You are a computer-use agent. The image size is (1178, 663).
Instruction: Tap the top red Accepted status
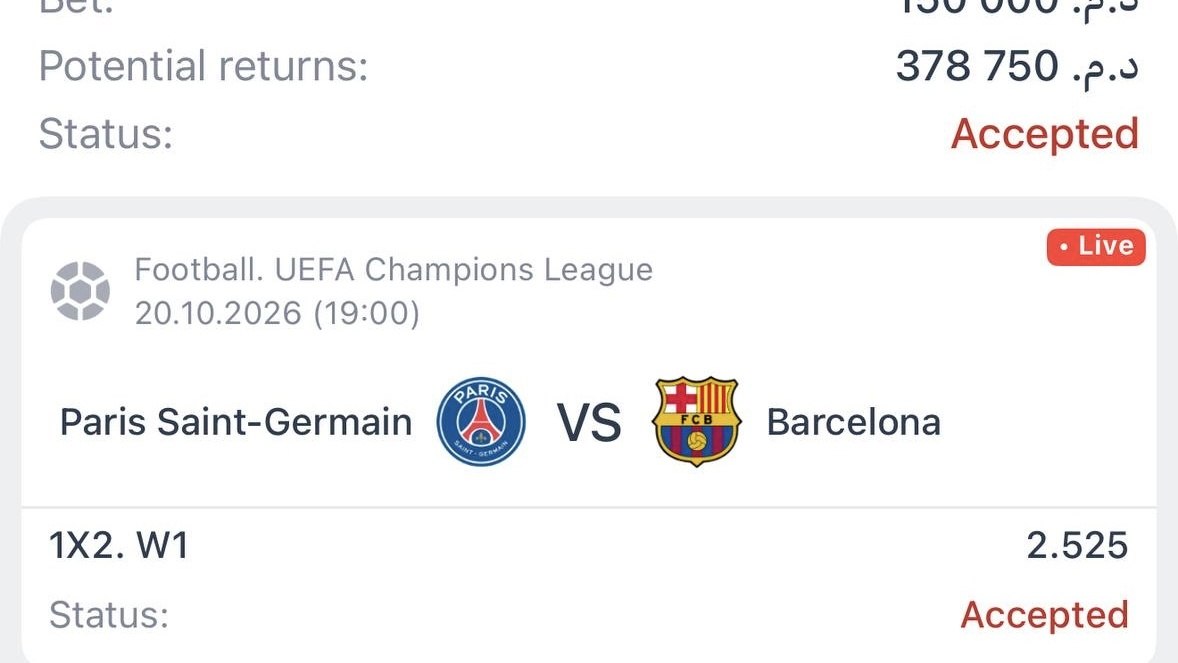pyautogui.click(x=1045, y=134)
